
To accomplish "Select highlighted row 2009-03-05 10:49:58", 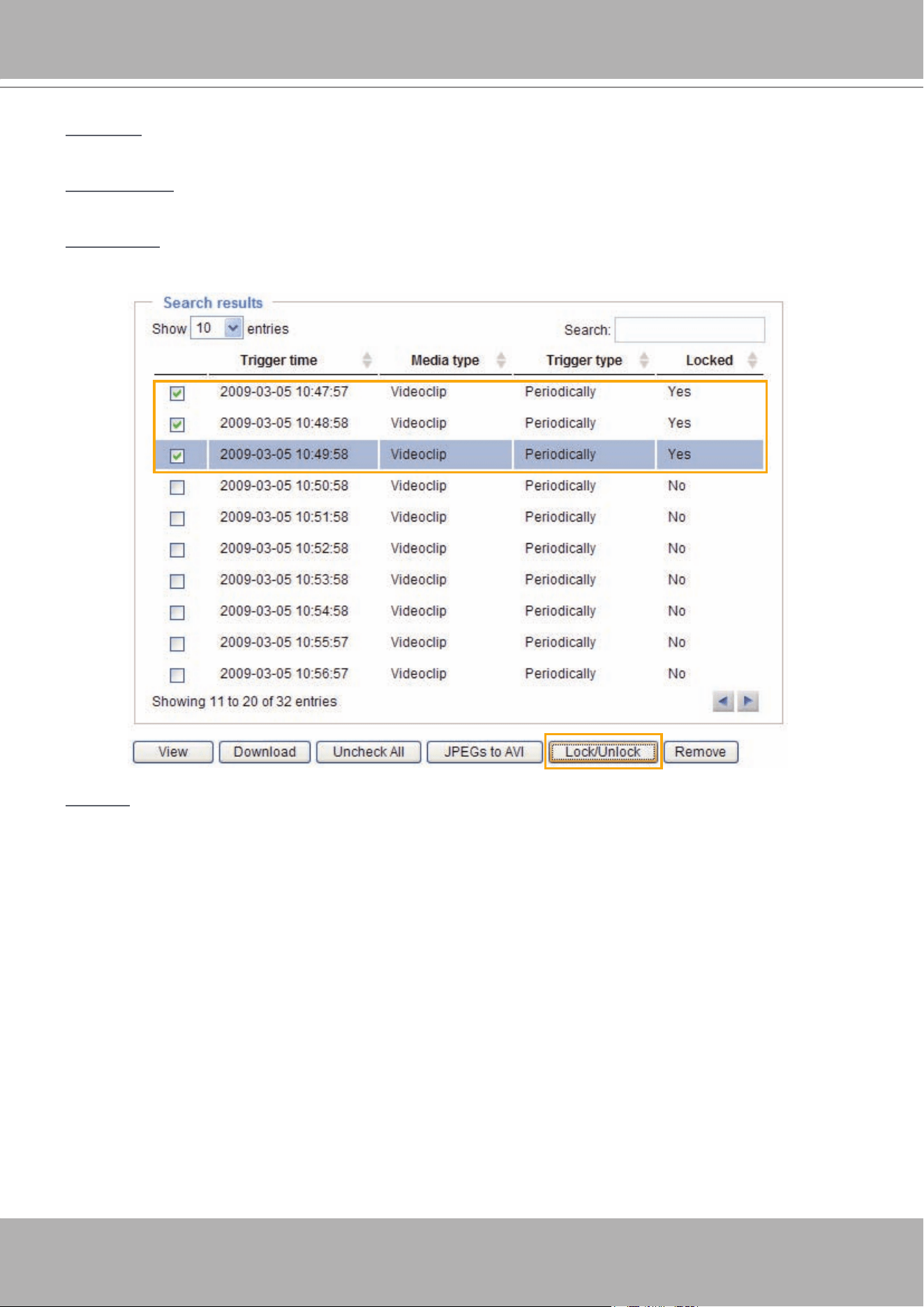I will point(459,455).
